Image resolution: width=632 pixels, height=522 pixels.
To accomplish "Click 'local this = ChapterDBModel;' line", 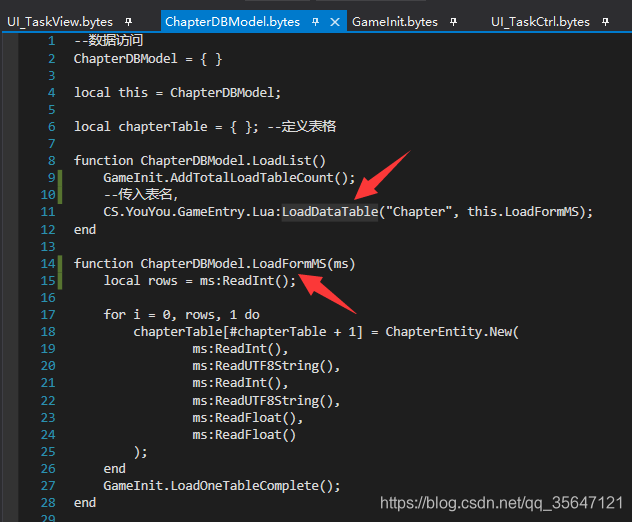I will (x=177, y=93).
